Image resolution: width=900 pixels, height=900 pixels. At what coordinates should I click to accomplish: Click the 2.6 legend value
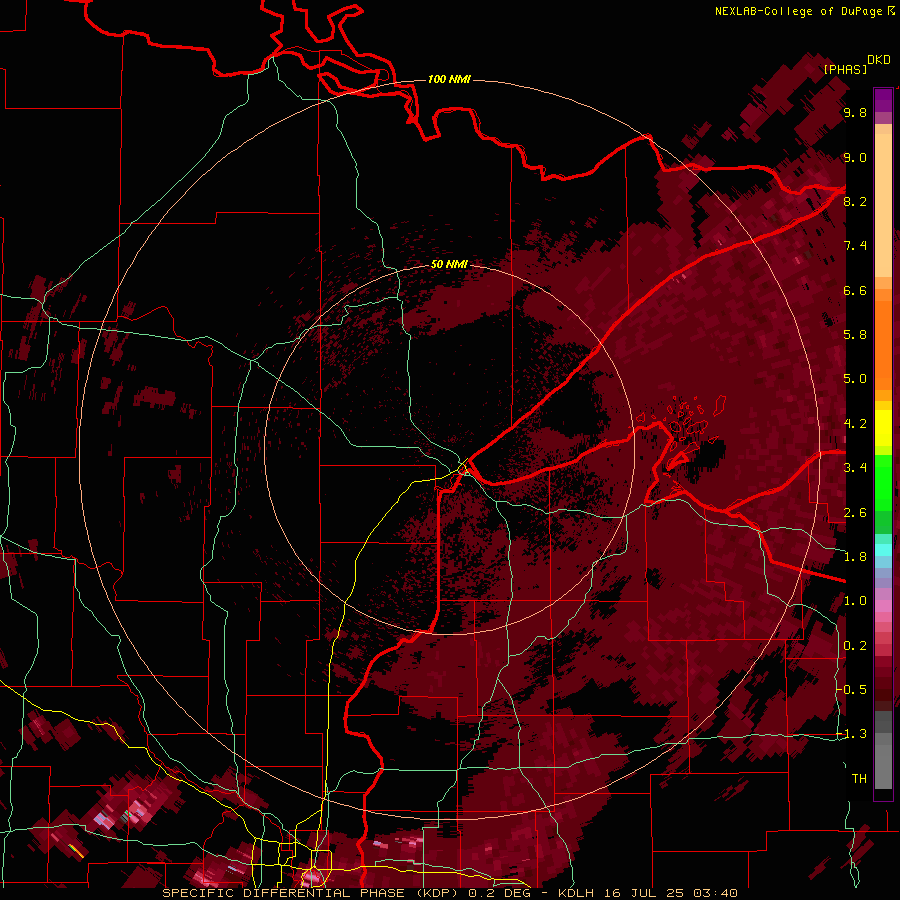(x=855, y=512)
